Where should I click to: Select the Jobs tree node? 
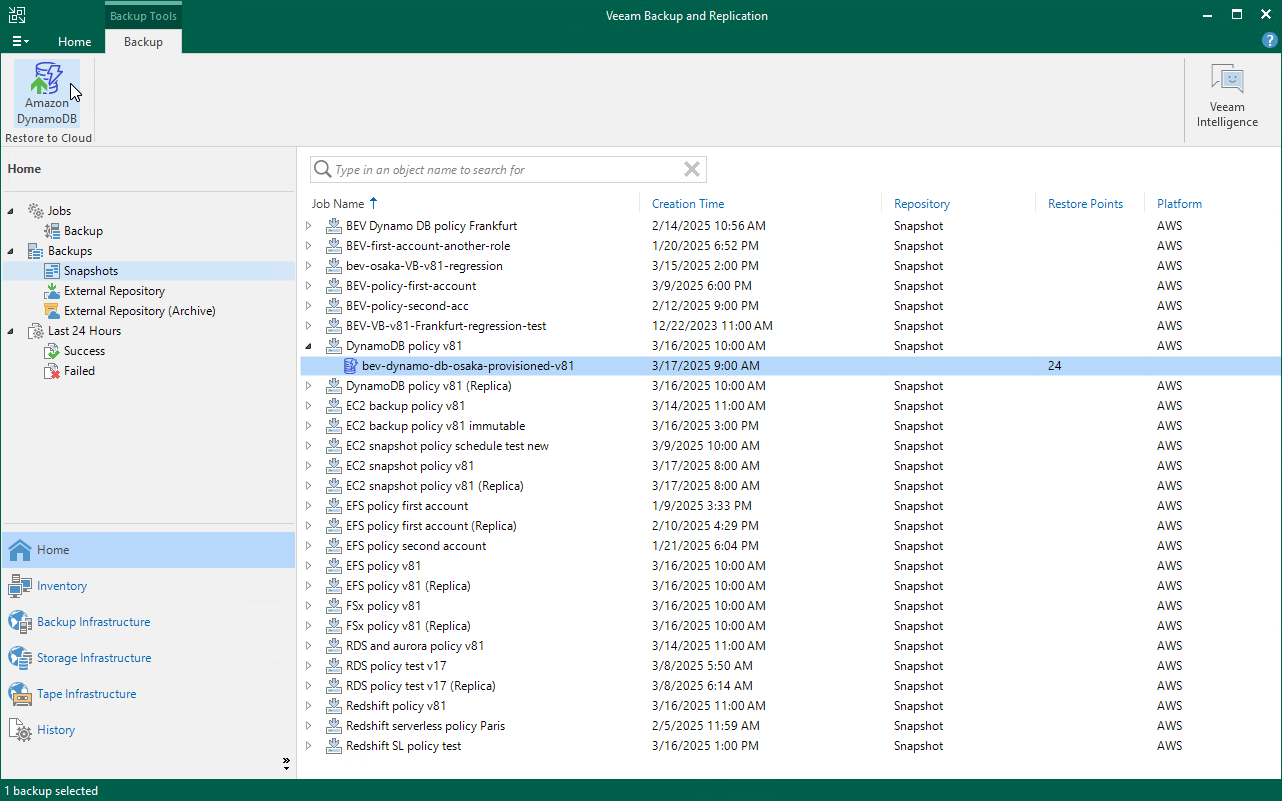59,211
